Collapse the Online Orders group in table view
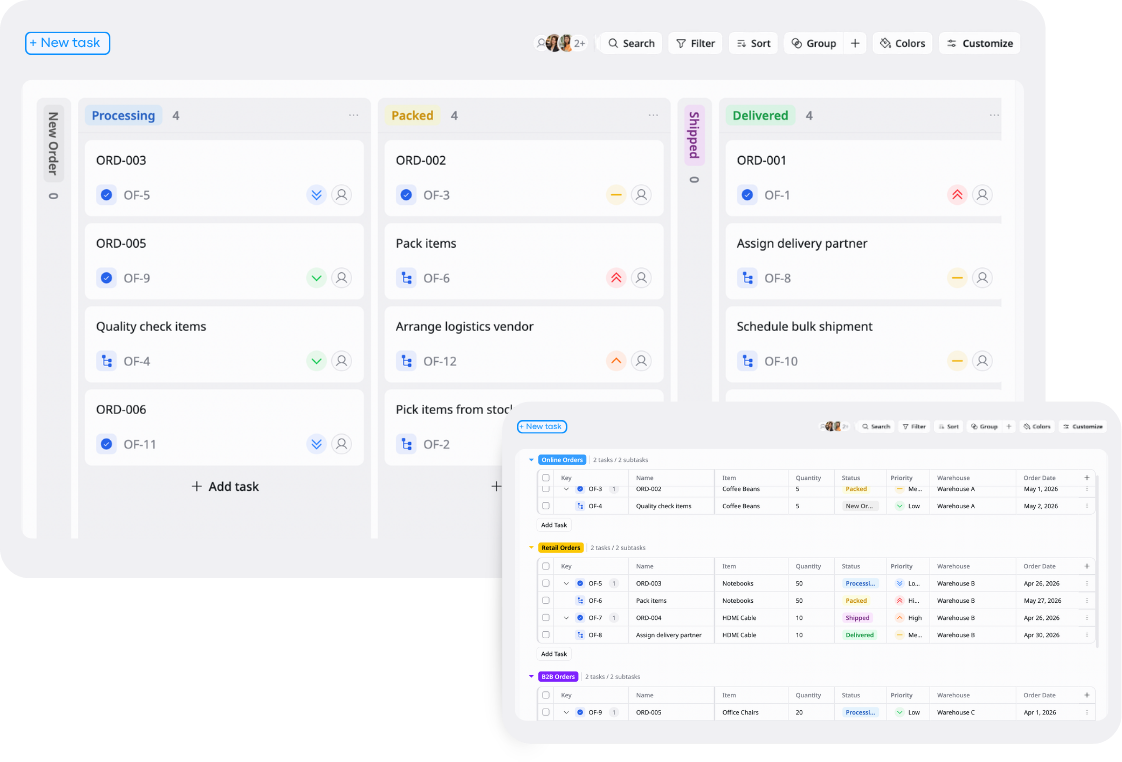1122x762 pixels. 531,460
